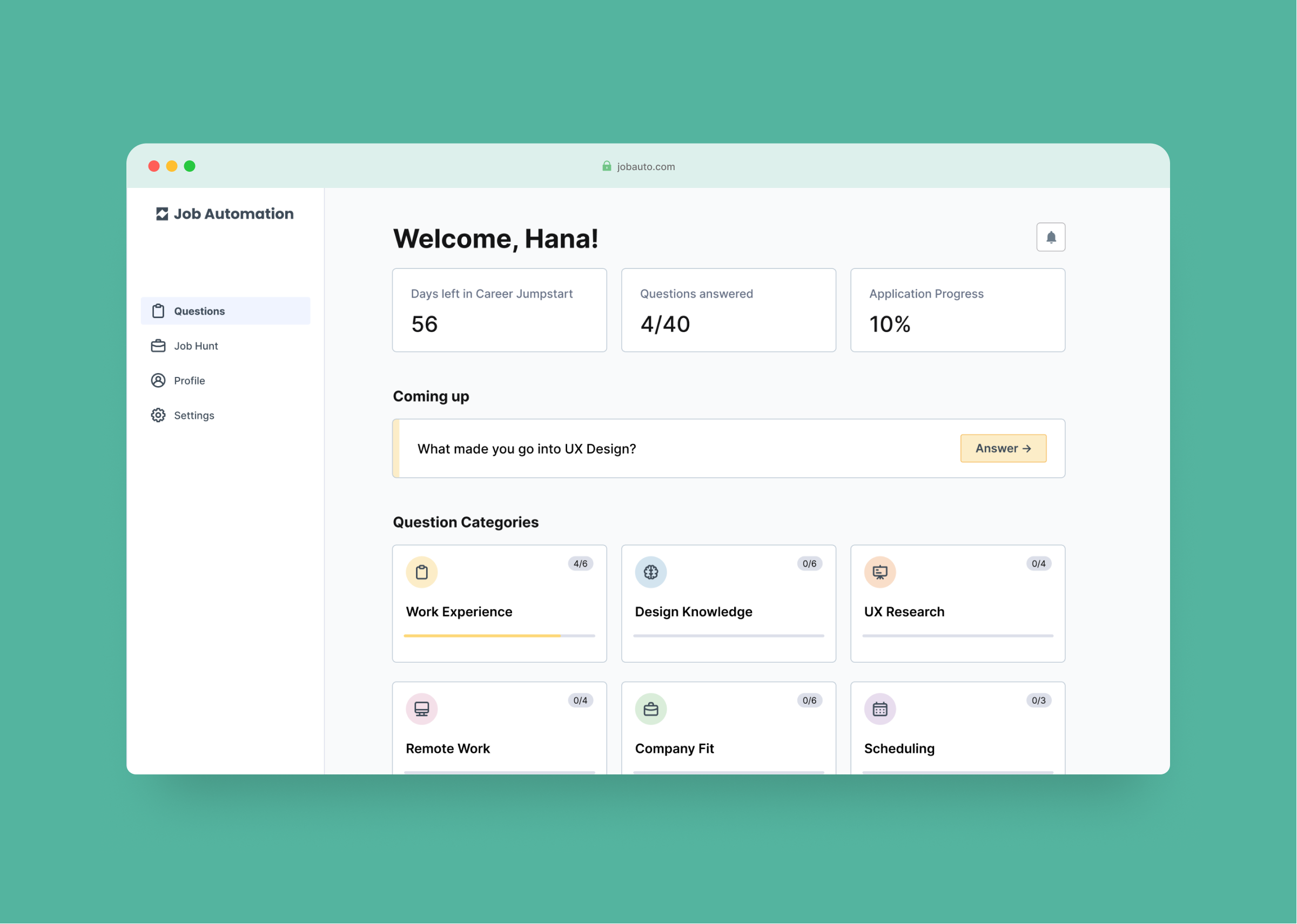
Task: Click the UX Research presentation icon
Action: [879, 572]
